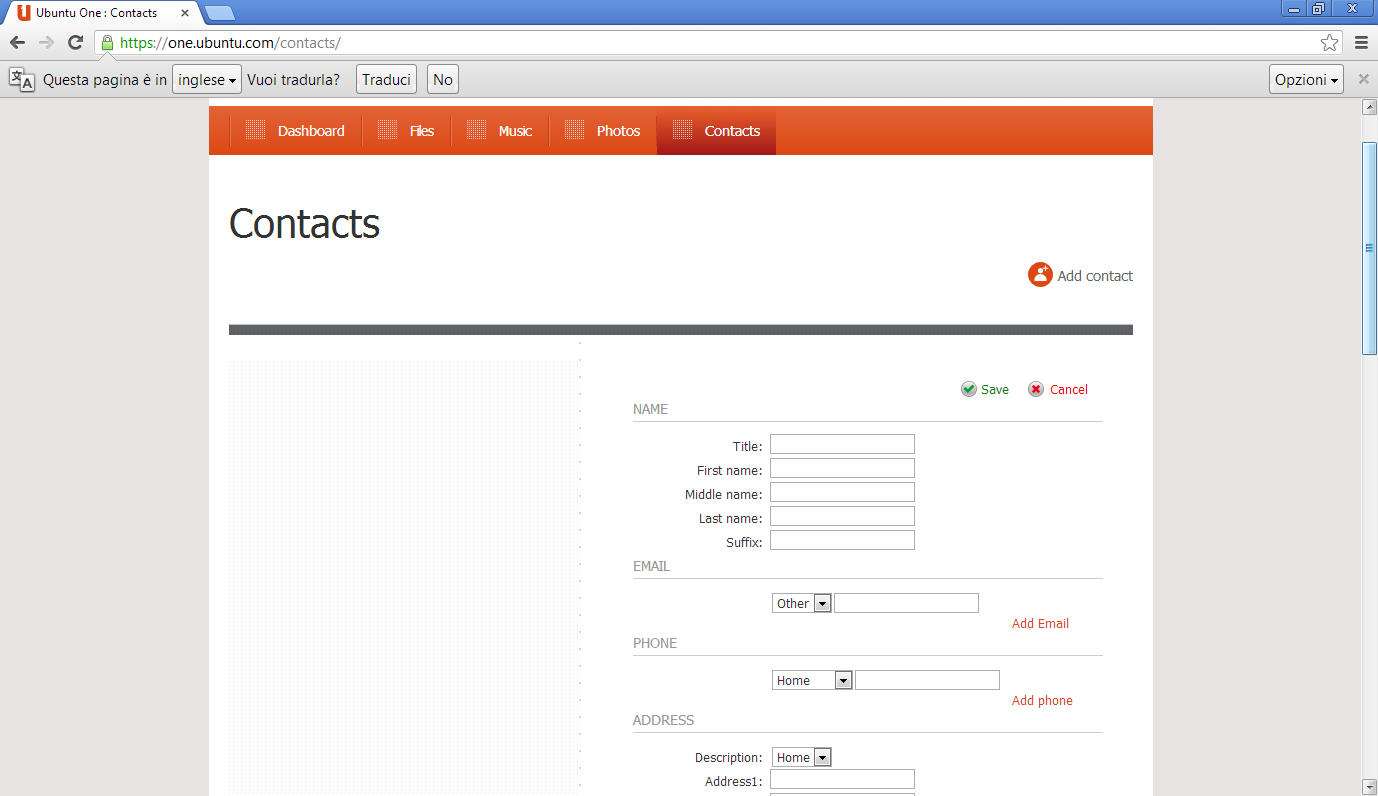
Task: Click the red Cancel cross icon
Action: [1036, 389]
